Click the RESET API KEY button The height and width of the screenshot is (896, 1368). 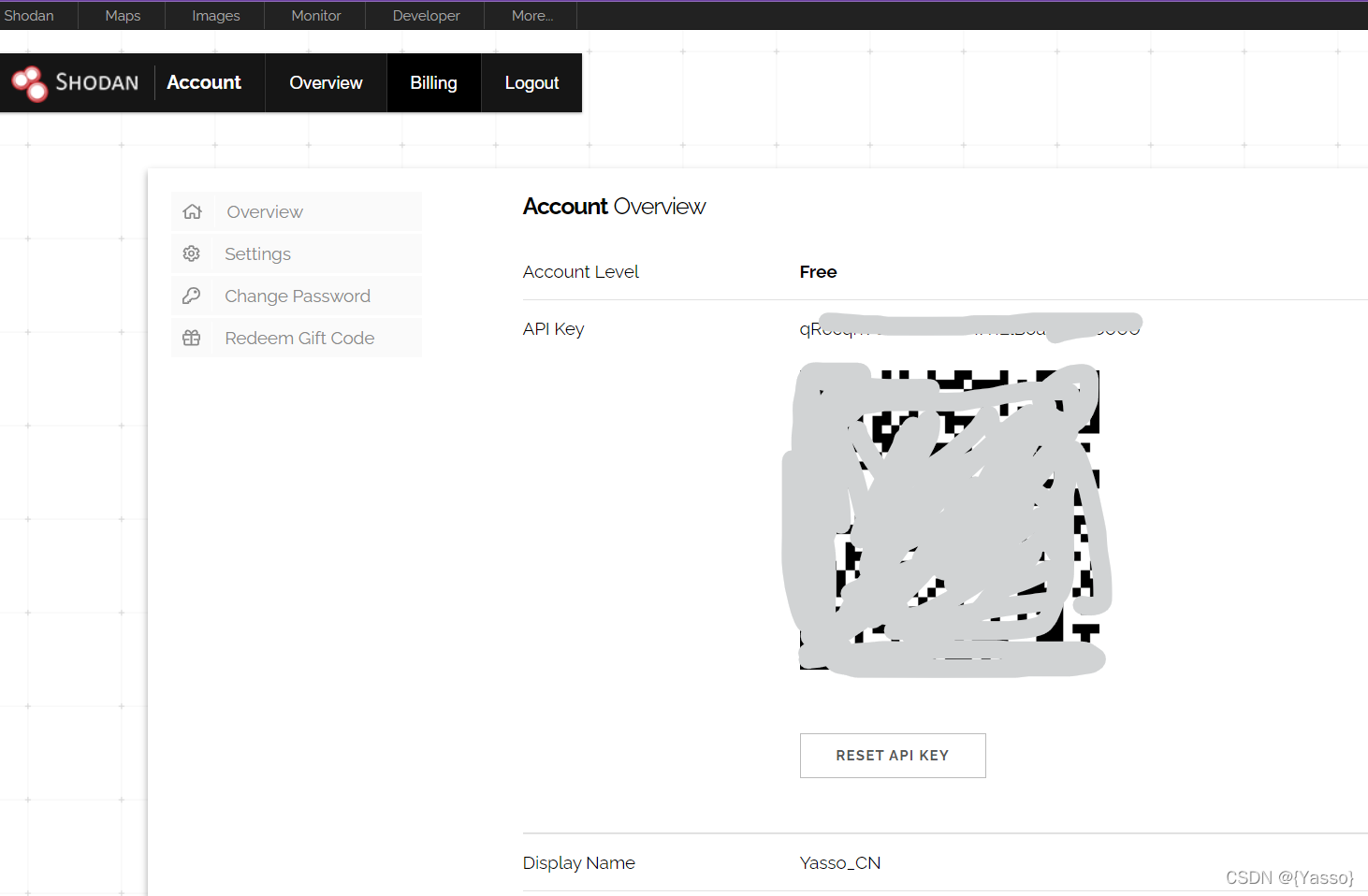point(893,756)
